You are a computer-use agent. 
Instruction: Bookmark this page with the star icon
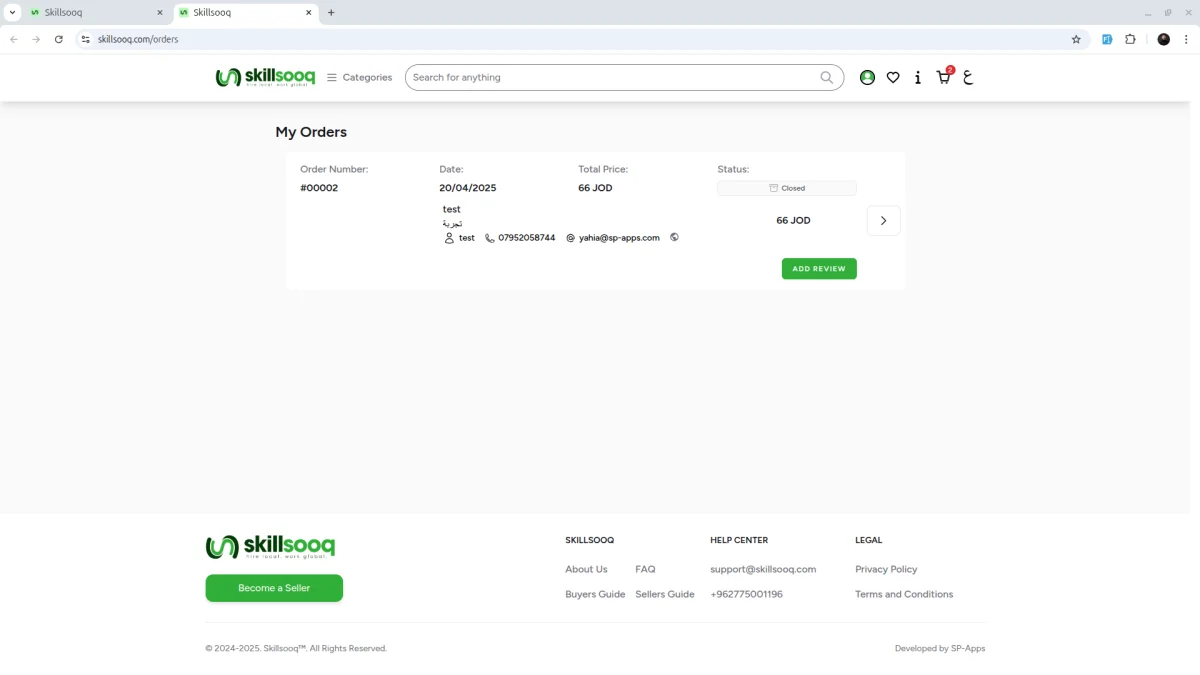tap(1076, 39)
